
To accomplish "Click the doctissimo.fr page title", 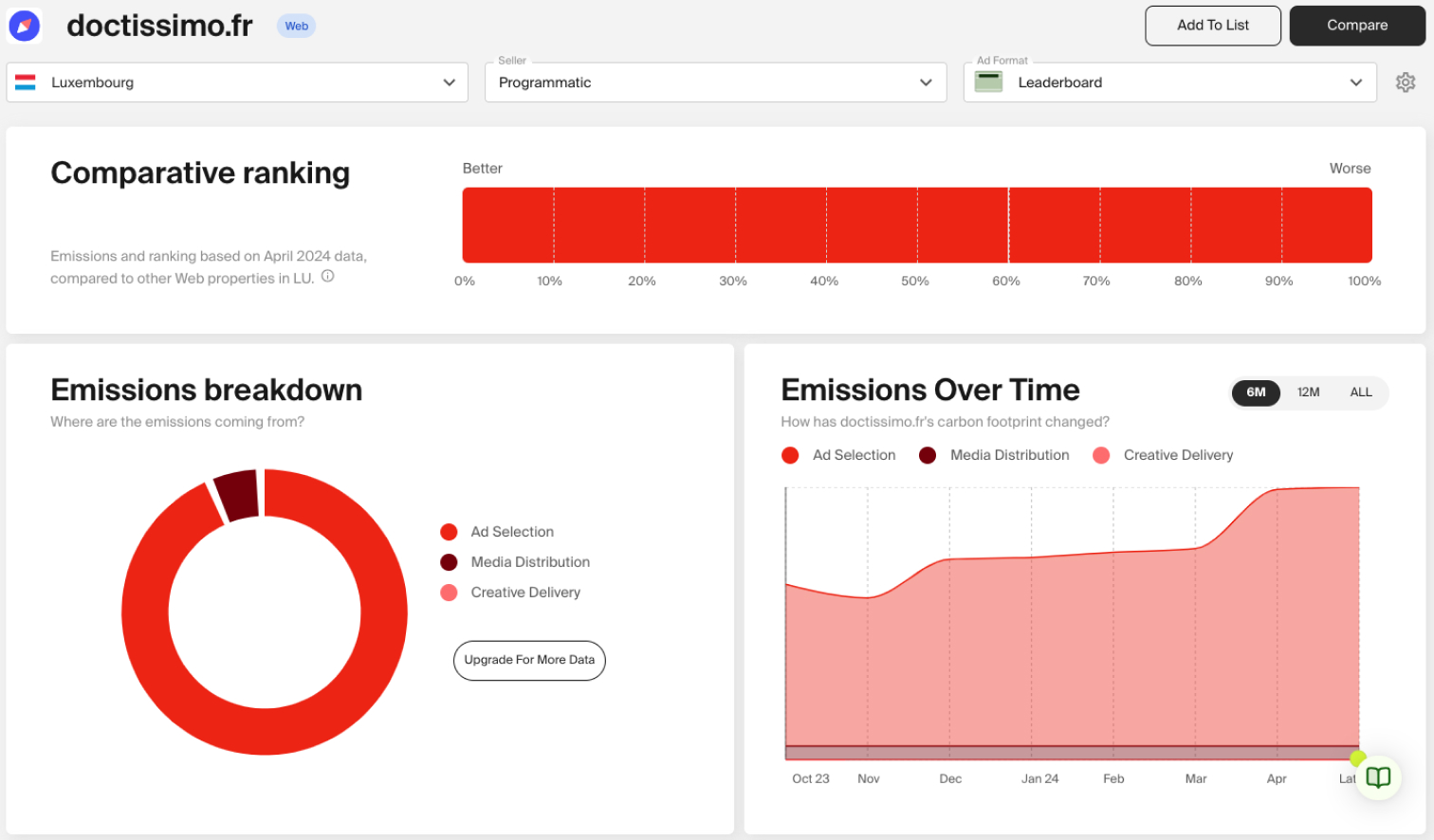I will pyautogui.click(x=159, y=26).
